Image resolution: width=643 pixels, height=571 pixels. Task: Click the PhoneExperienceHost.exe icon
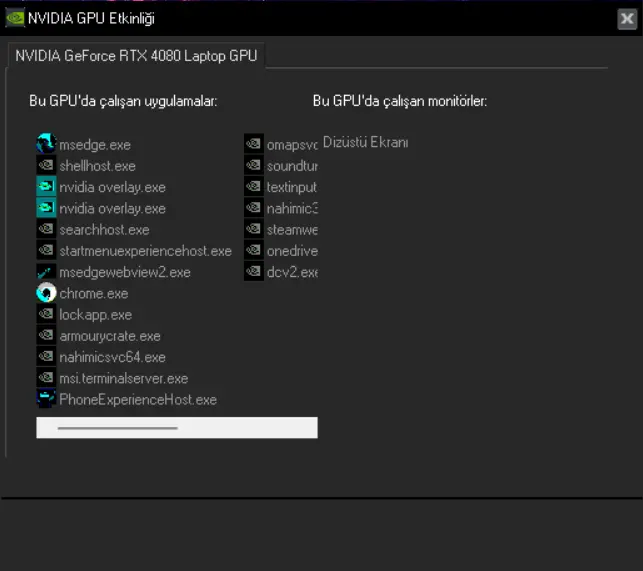[46, 399]
